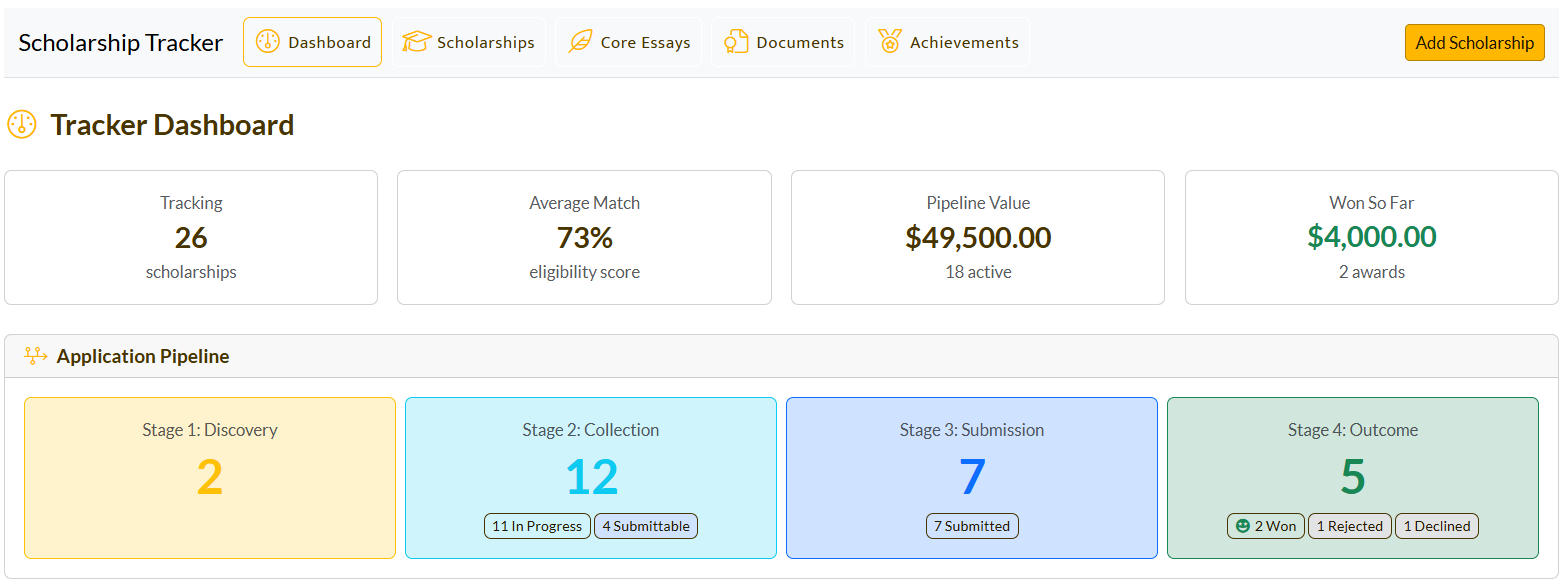Image resolution: width=1564 pixels, height=583 pixels.
Task: Click the 1 Declined badge
Action: pos(1437,526)
